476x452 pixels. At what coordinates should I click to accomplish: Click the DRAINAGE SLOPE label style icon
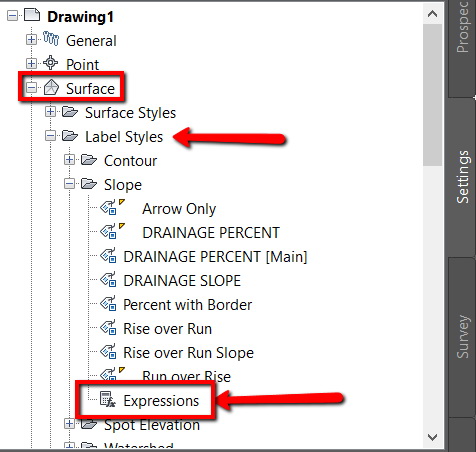(x=108, y=279)
